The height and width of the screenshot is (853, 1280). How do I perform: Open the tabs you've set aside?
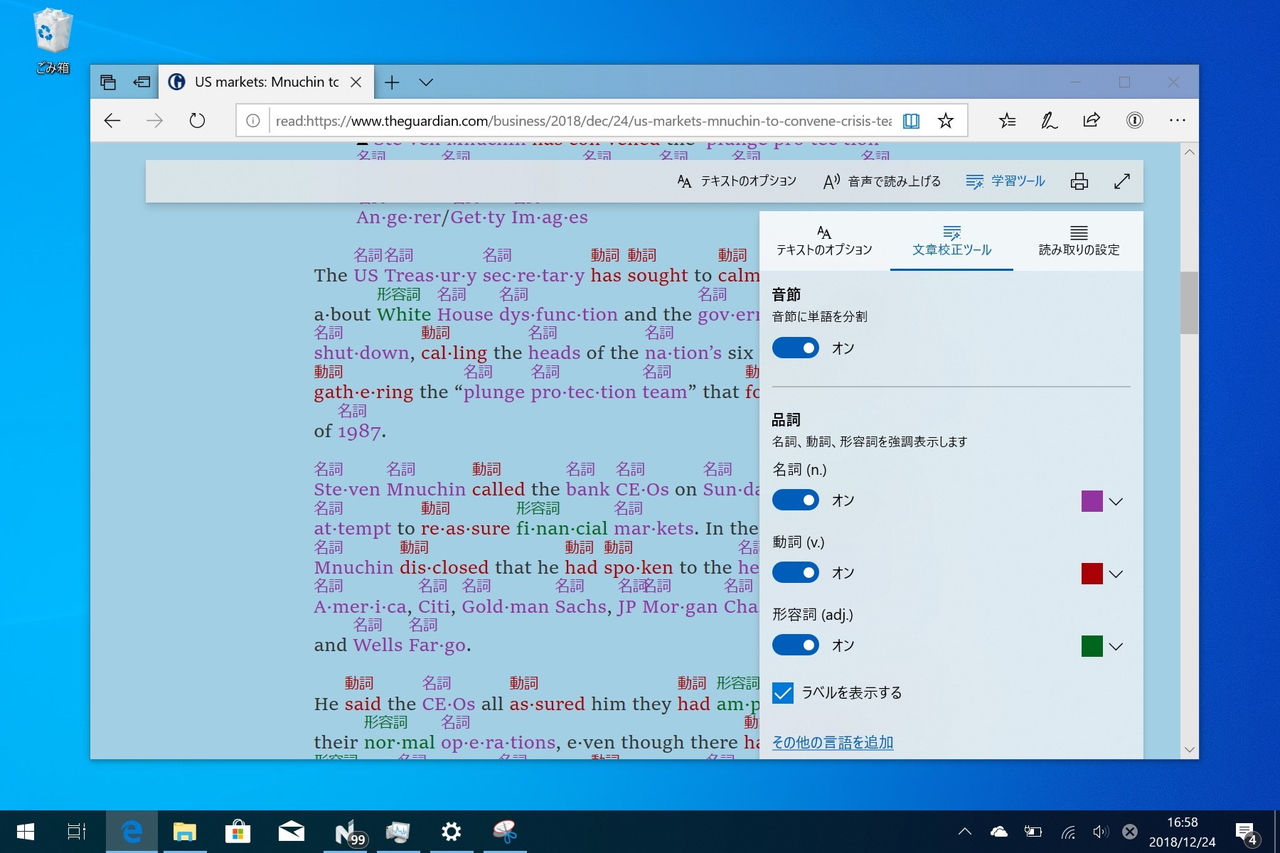108,82
